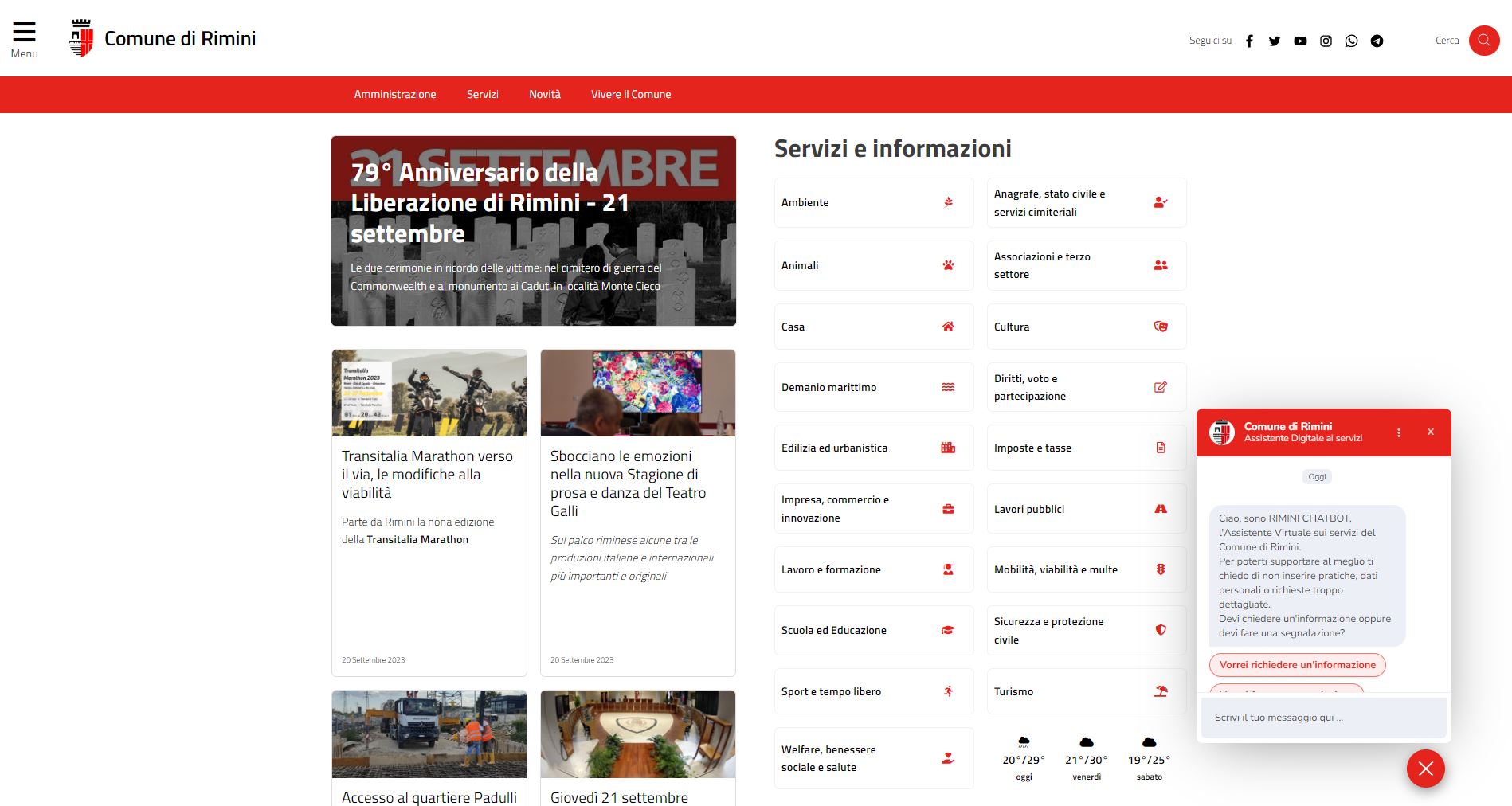Select Vivere il Comune in navbar
Screen dimensions: 1512x806
click(x=630, y=94)
